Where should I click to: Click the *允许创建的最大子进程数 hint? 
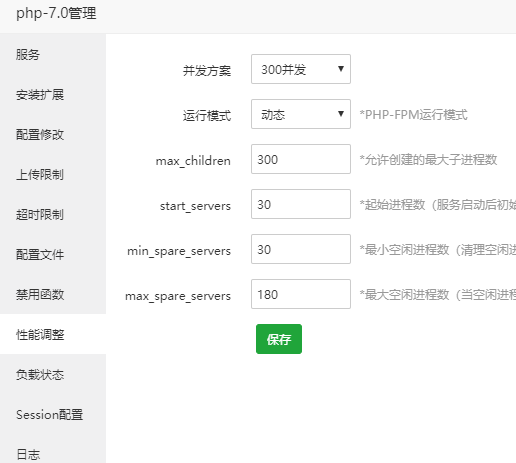pyautogui.click(x=428, y=160)
